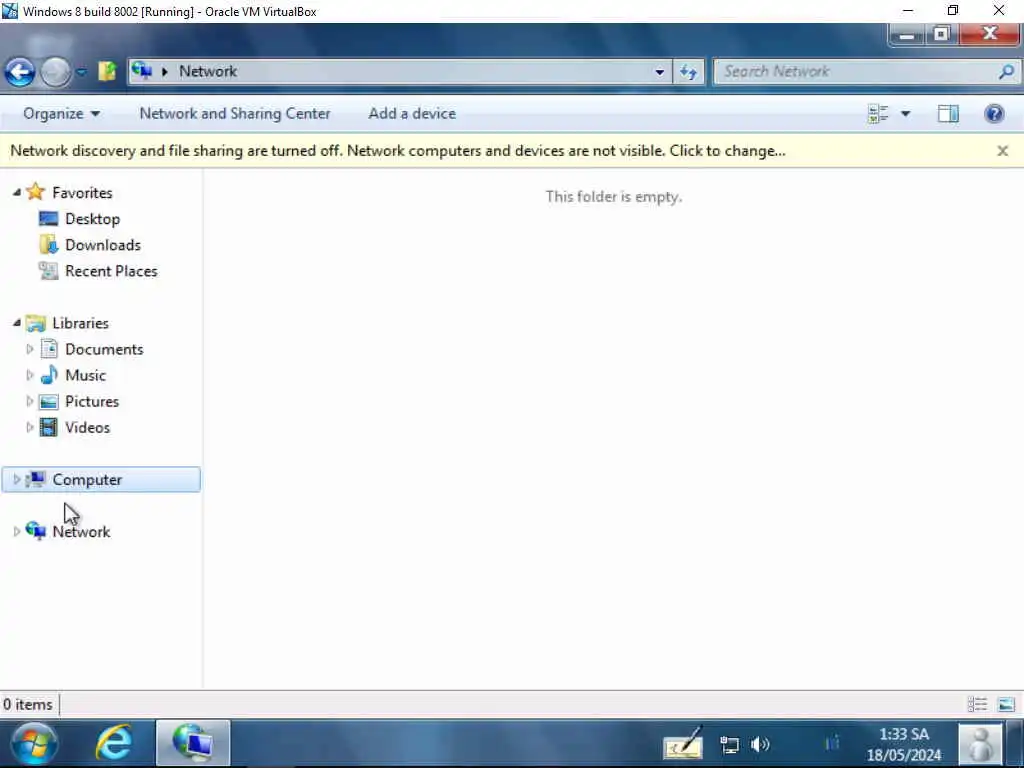Screen dimensions: 1024x768
Task: Select the Pictures library
Action: pos(92,402)
